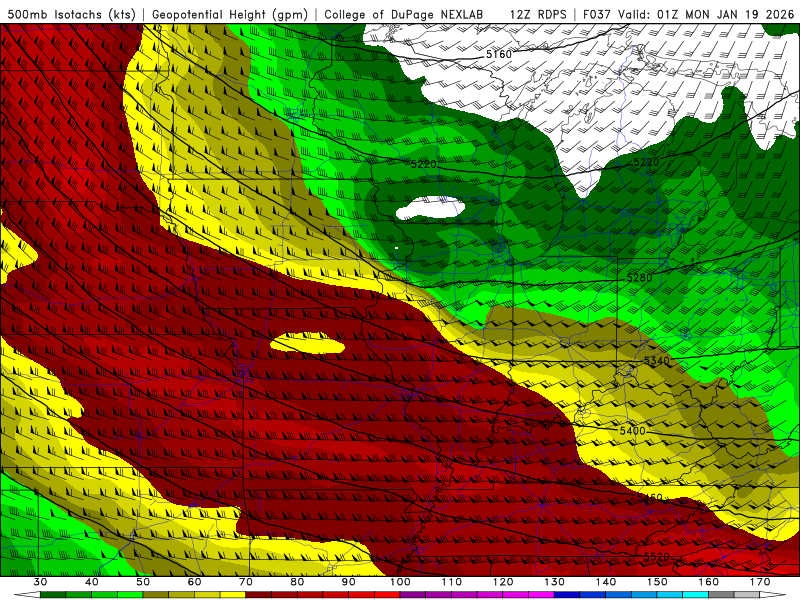Click the 5400 height contour label
The width and height of the screenshot is (800, 600).
(633, 431)
